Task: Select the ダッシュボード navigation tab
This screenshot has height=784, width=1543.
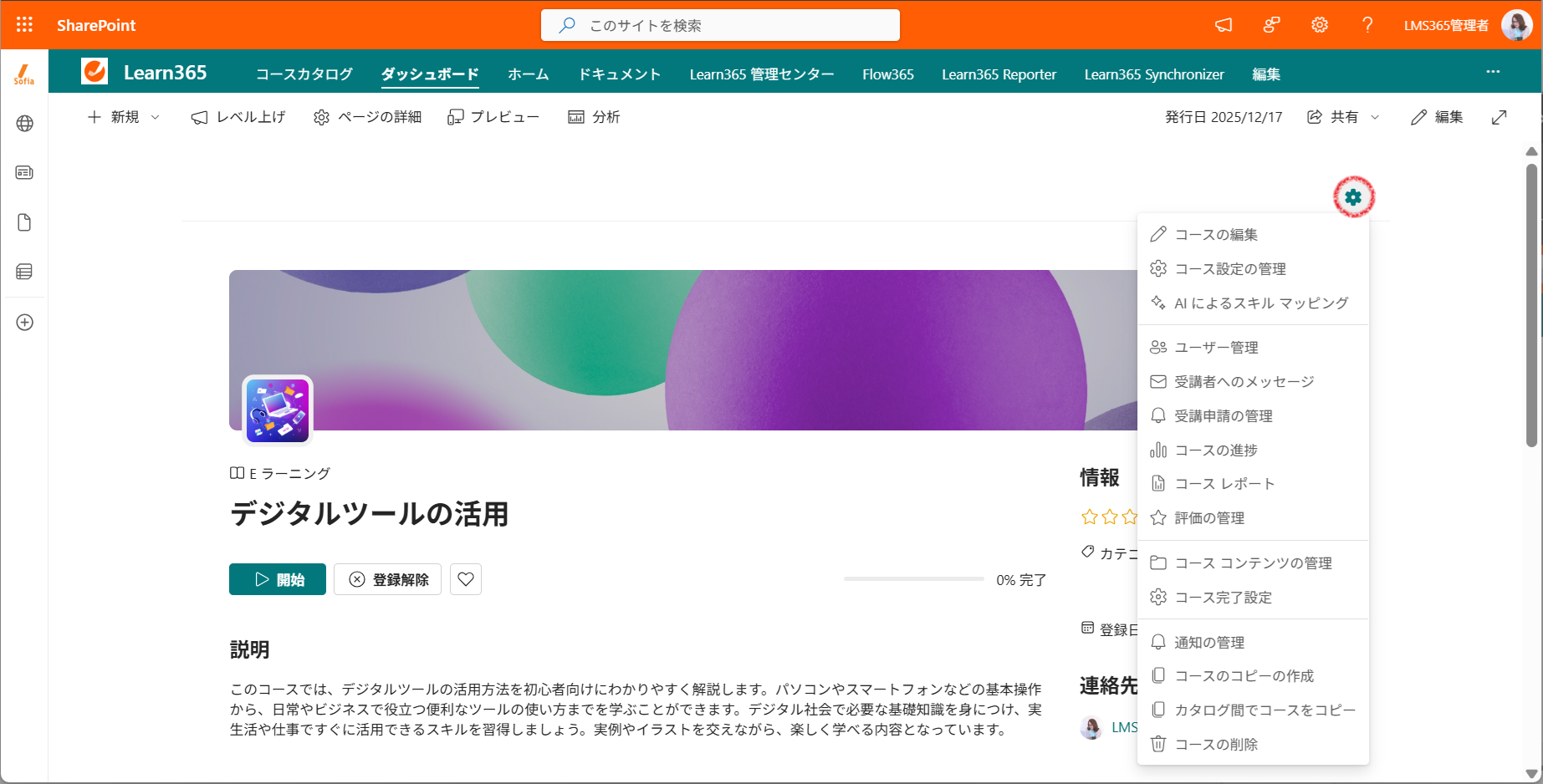Action: pyautogui.click(x=430, y=74)
